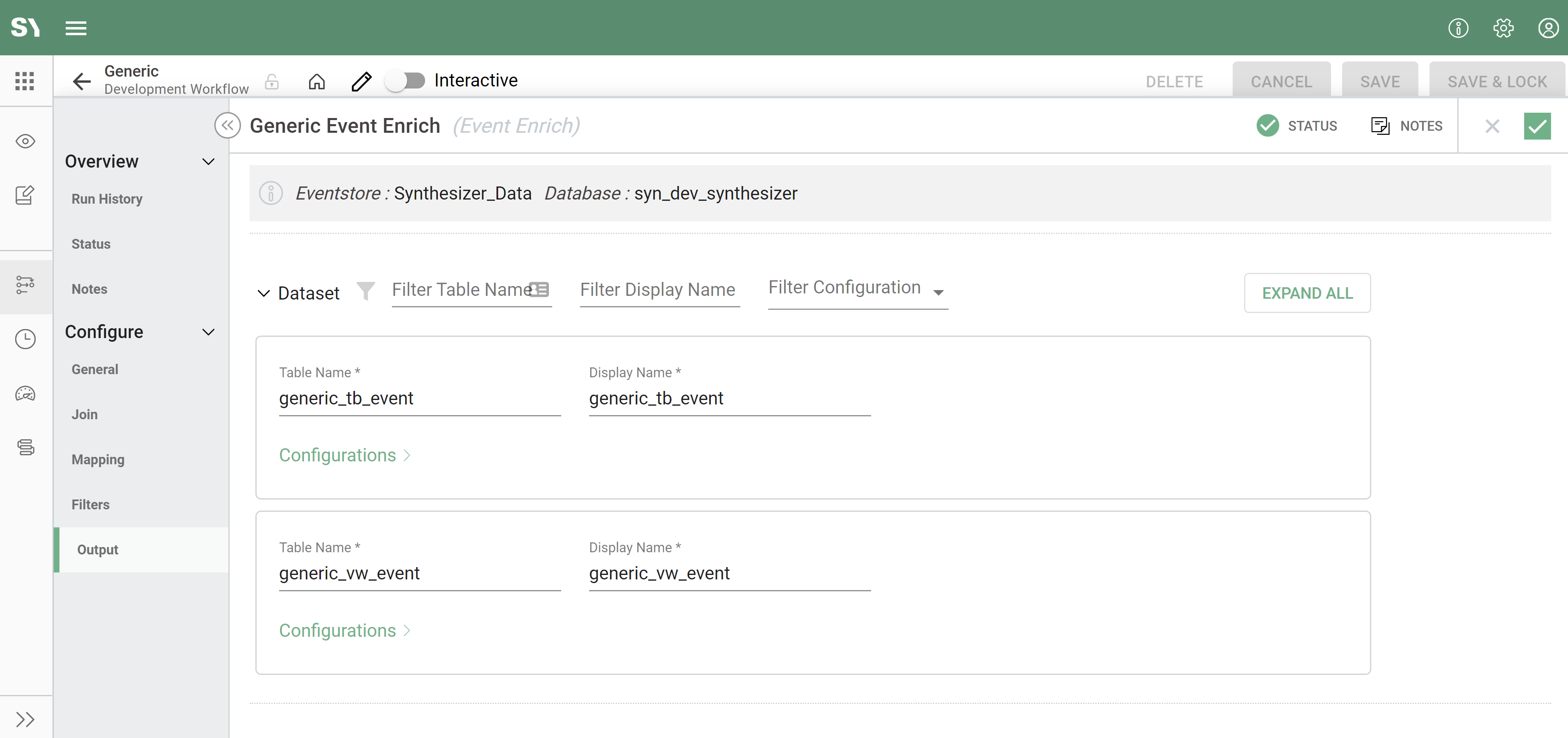
Task: Click the pencil edit icon
Action: pyautogui.click(x=361, y=81)
